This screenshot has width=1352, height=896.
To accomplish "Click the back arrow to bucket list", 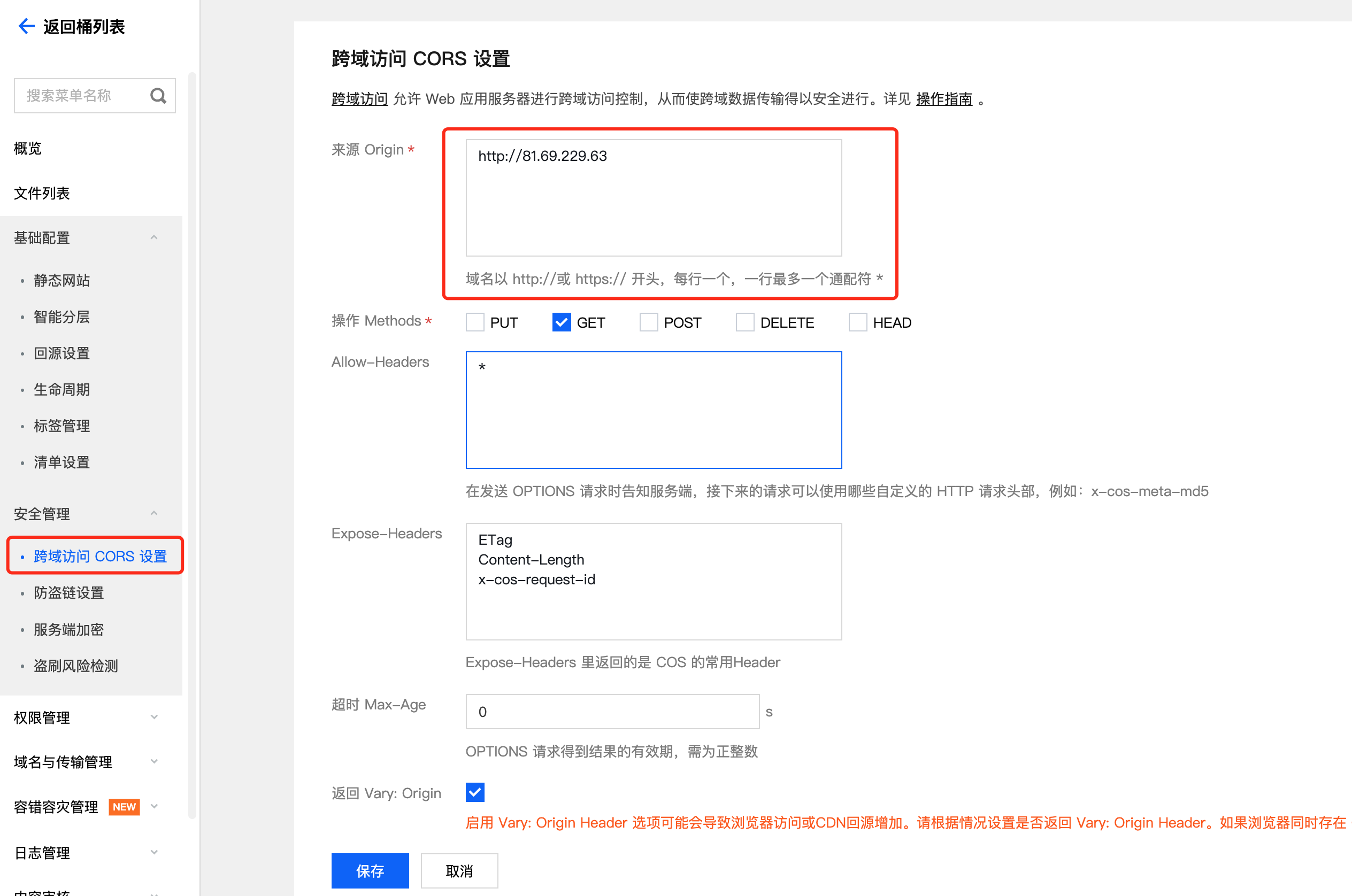I will point(26,26).
